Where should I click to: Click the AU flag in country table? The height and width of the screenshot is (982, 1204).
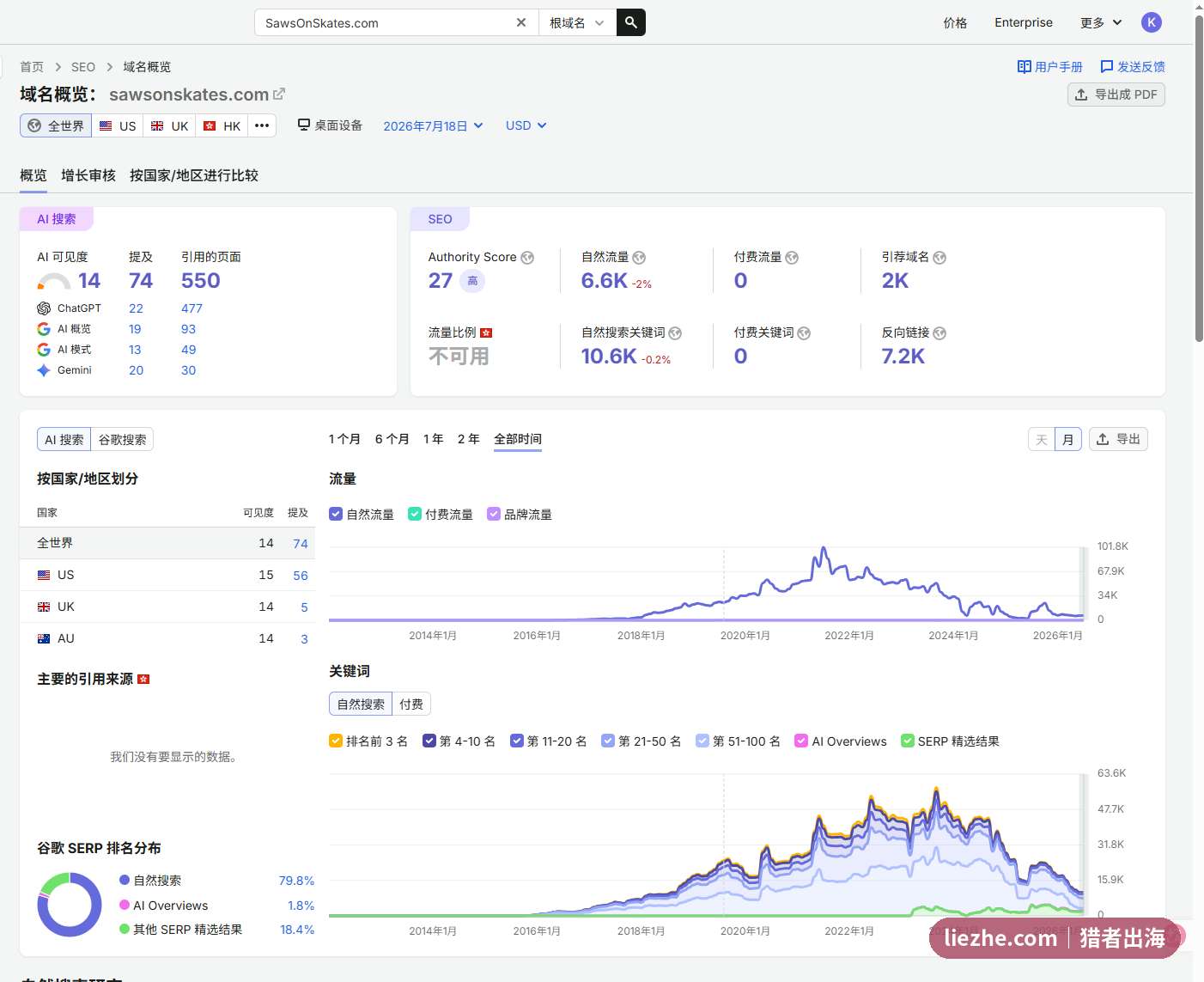[44, 638]
